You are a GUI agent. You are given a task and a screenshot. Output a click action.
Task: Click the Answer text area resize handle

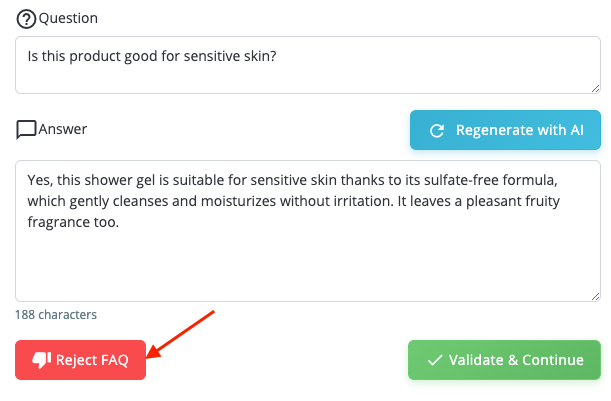pyautogui.click(x=594, y=295)
